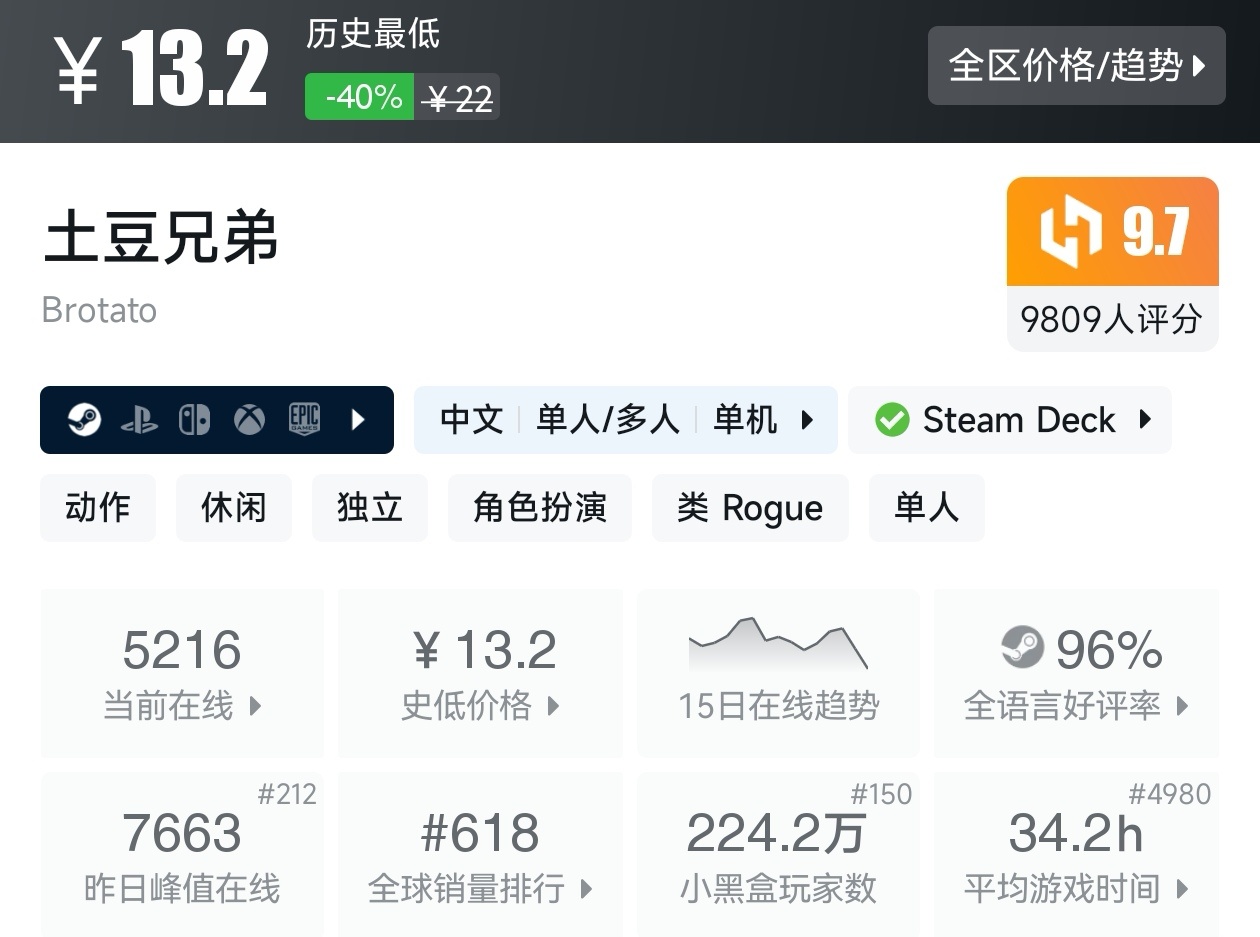The height and width of the screenshot is (937, 1260).
Task: Expand the platform list arrow
Action: [x=358, y=420]
